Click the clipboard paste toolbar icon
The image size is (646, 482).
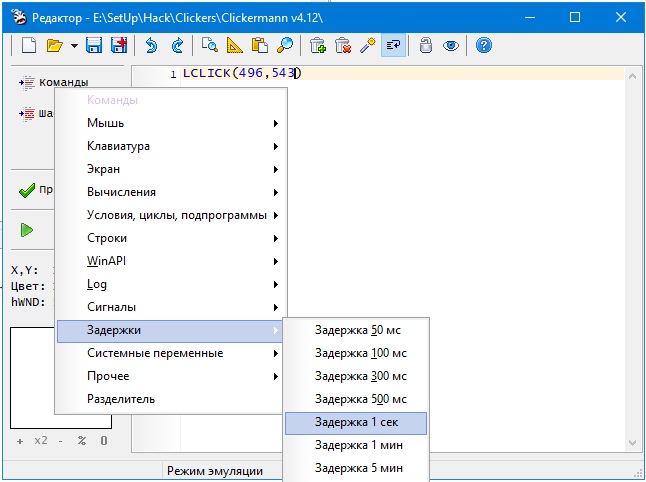(260, 45)
